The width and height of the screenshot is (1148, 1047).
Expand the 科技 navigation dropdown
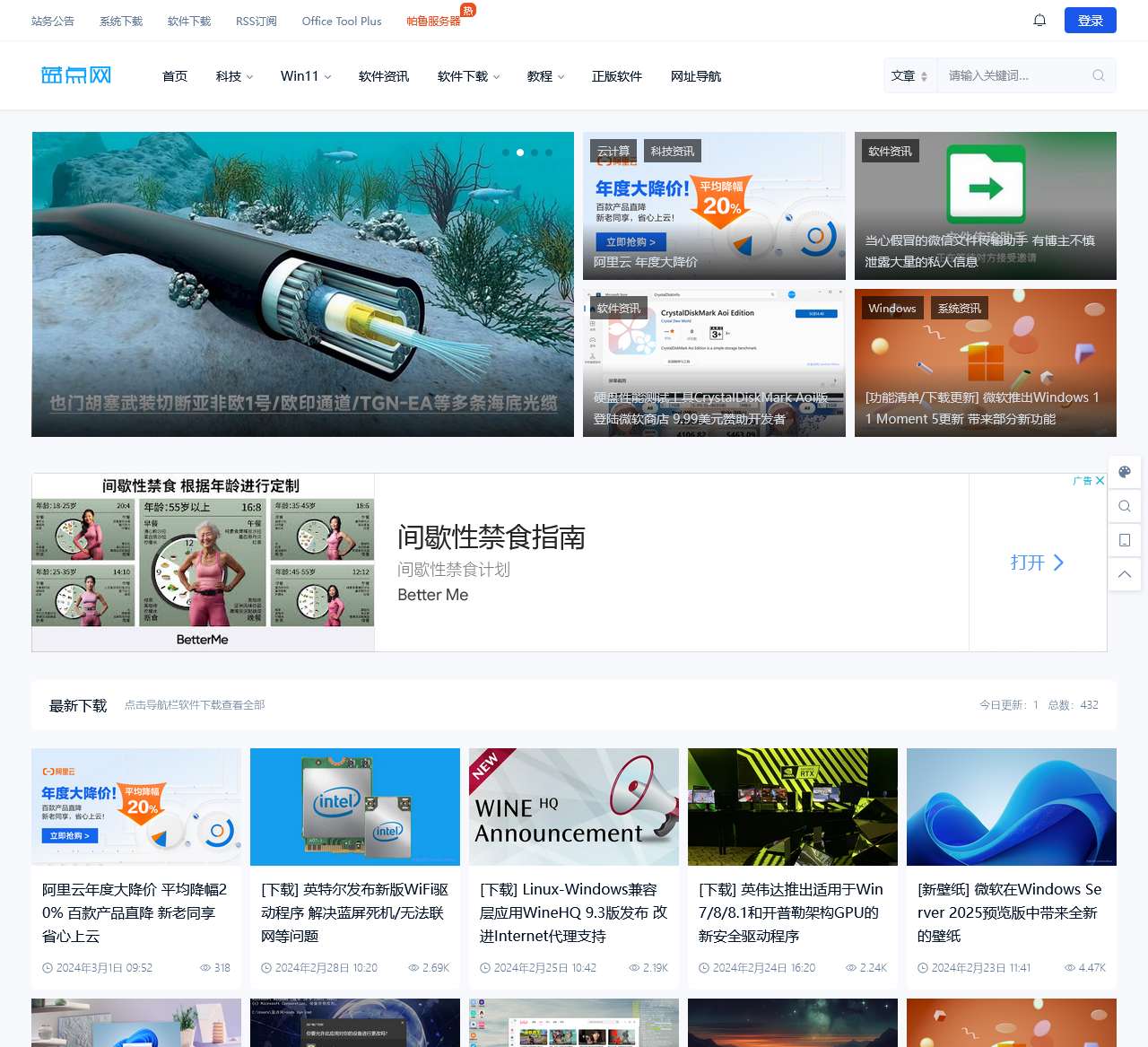(x=232, y=76)
